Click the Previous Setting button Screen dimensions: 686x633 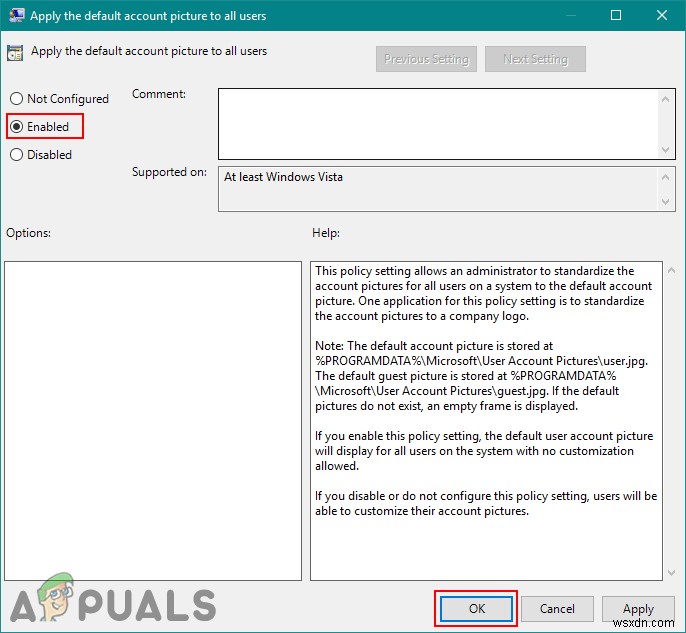pos(426,59)
